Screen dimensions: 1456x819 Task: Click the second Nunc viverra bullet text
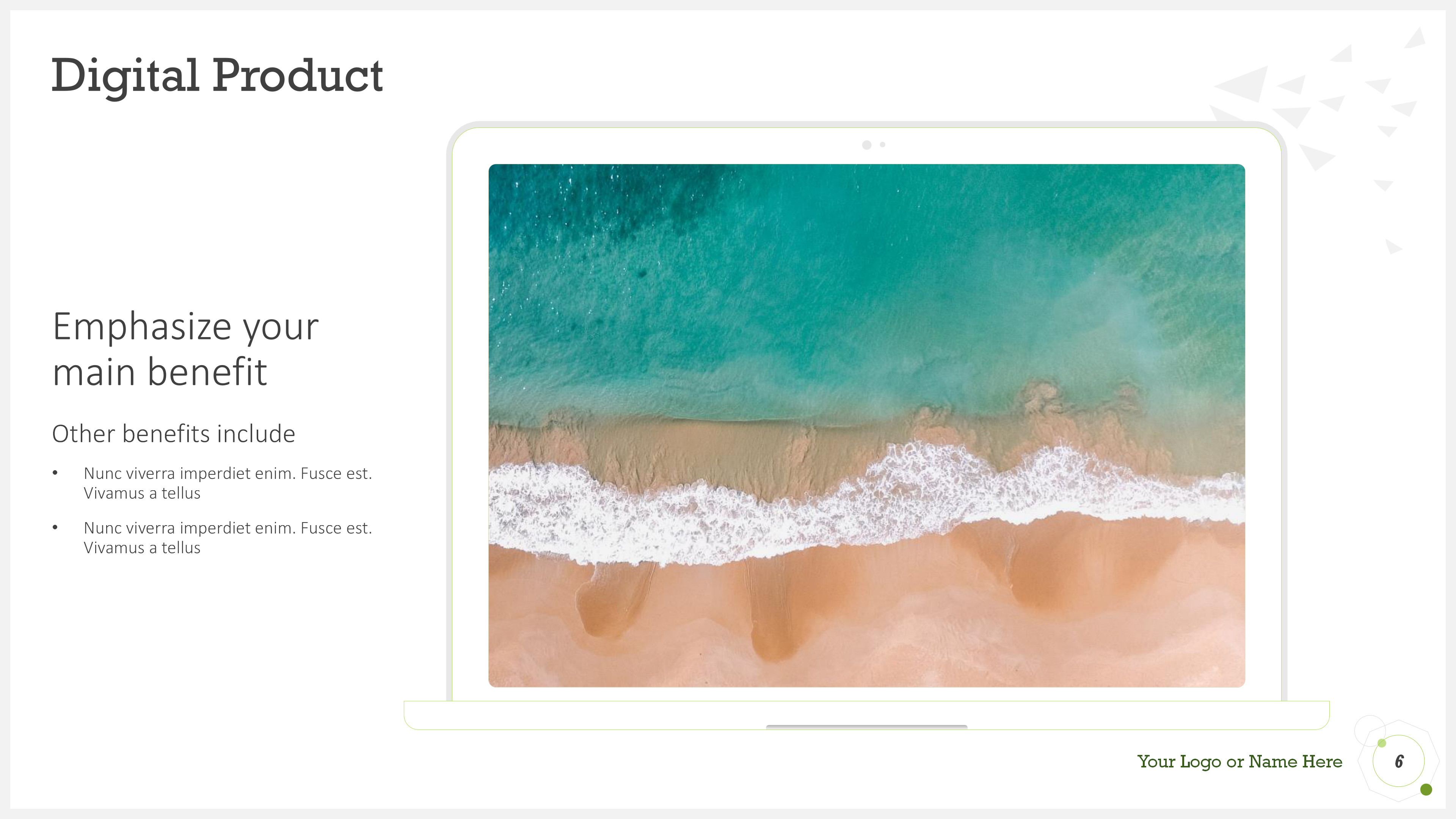[228, 538]
